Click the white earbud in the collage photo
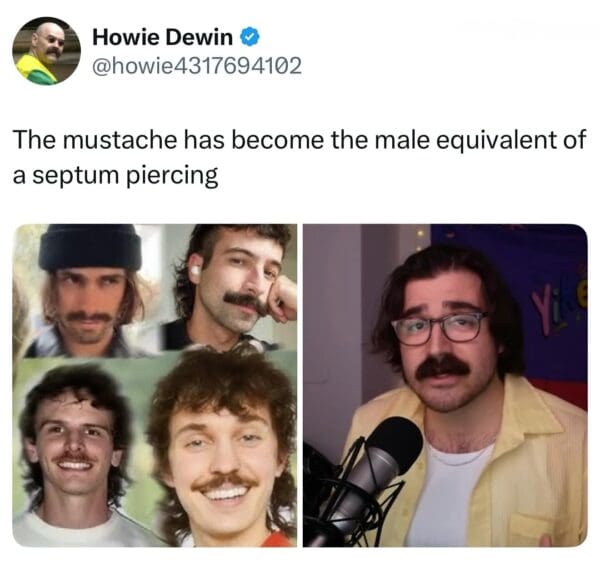 pyautogui.click(x=196, y=270)
